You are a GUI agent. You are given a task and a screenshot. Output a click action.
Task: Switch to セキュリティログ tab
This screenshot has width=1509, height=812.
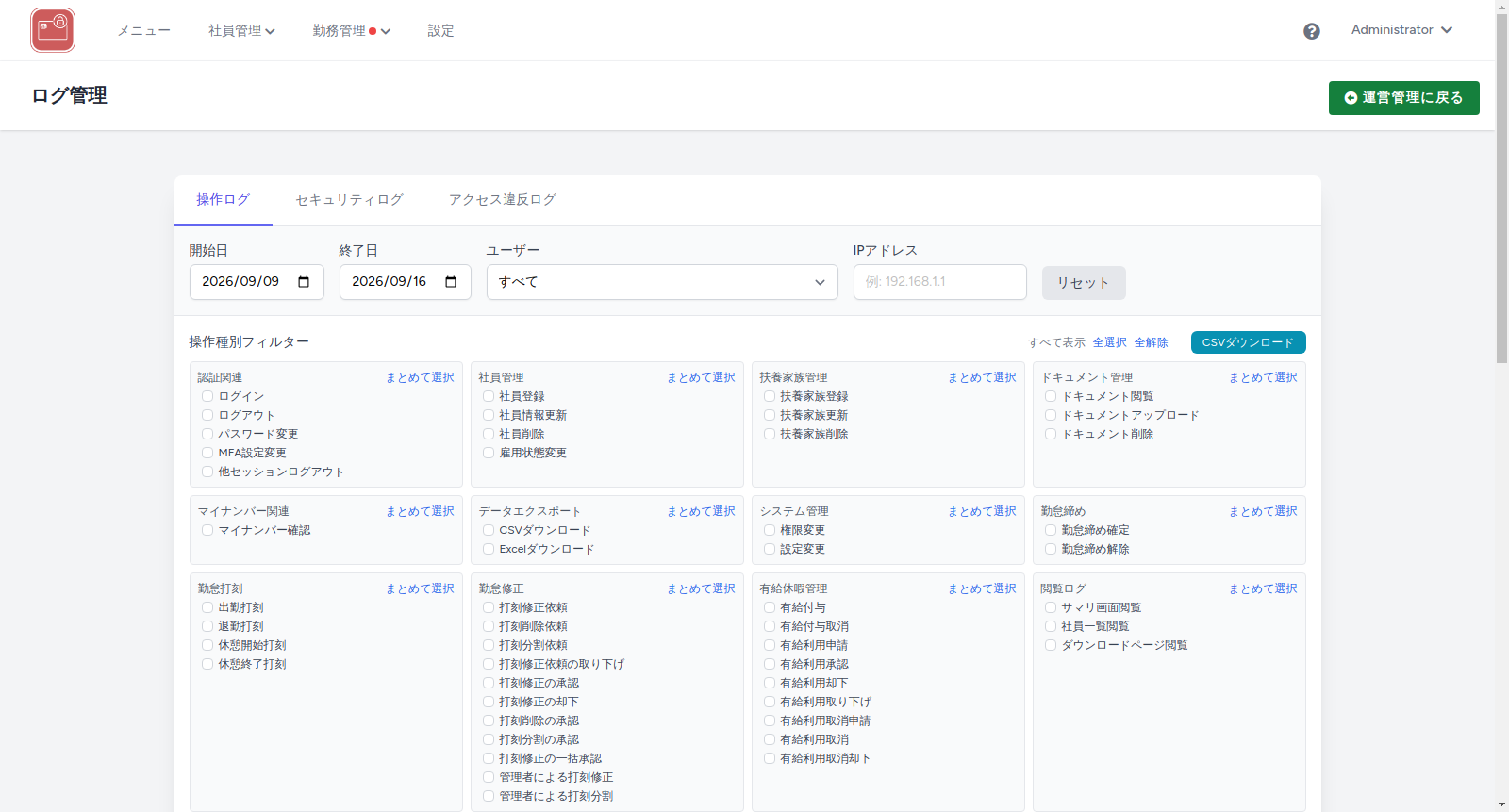tap(349, 200)
